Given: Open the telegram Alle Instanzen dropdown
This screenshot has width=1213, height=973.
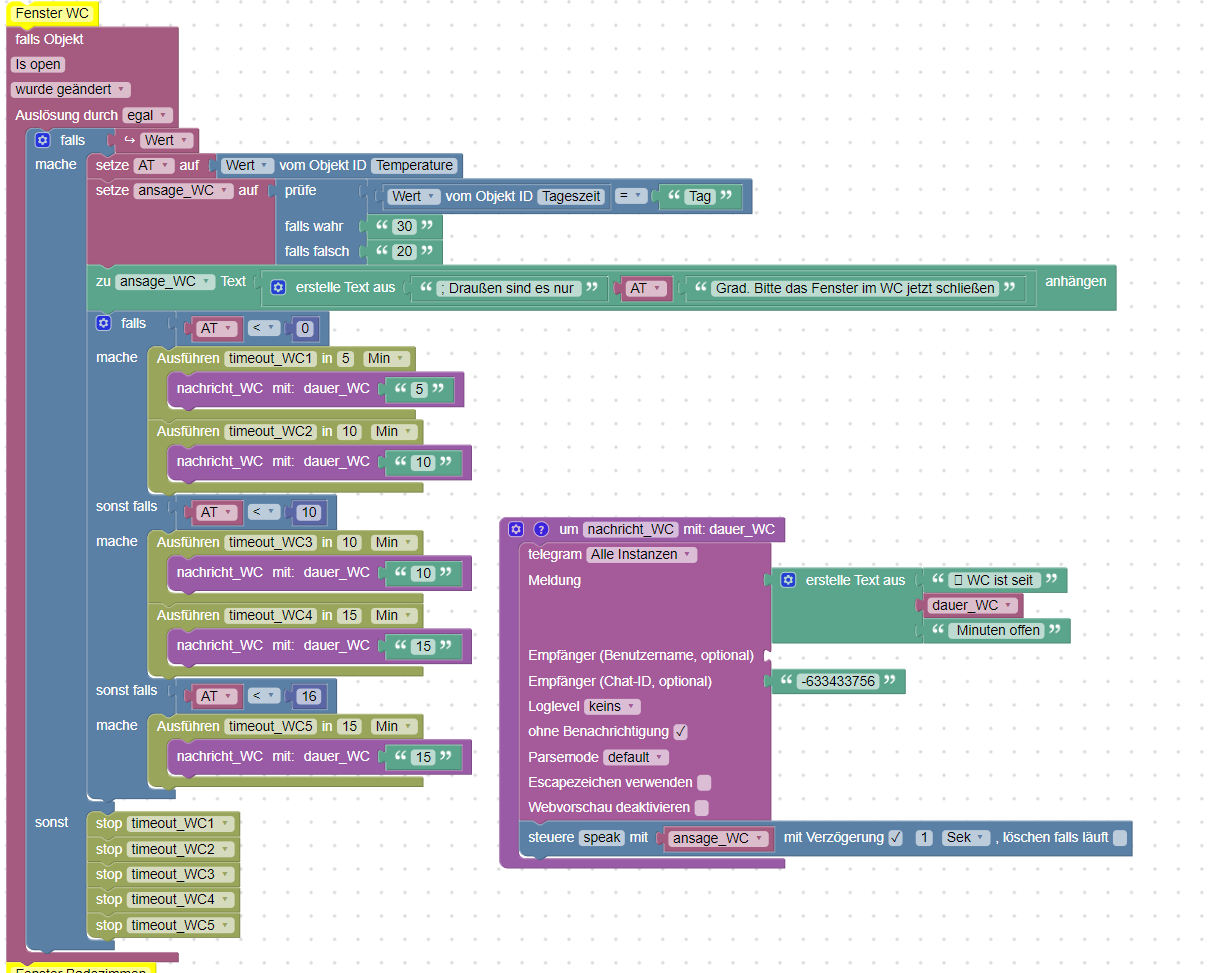Looking at the screenshot, I should (x=641, y=554).
